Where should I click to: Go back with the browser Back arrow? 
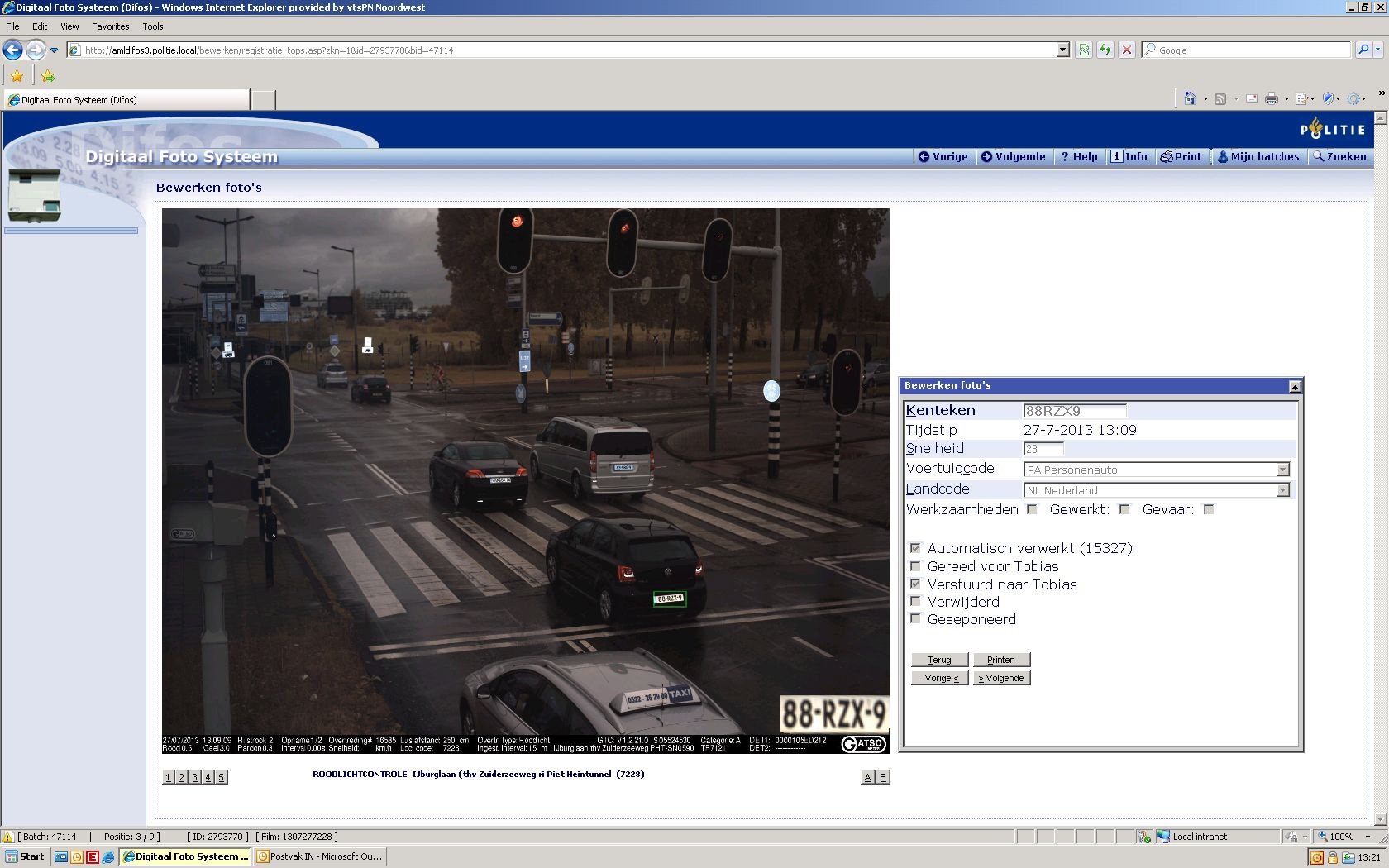point(12,50)
